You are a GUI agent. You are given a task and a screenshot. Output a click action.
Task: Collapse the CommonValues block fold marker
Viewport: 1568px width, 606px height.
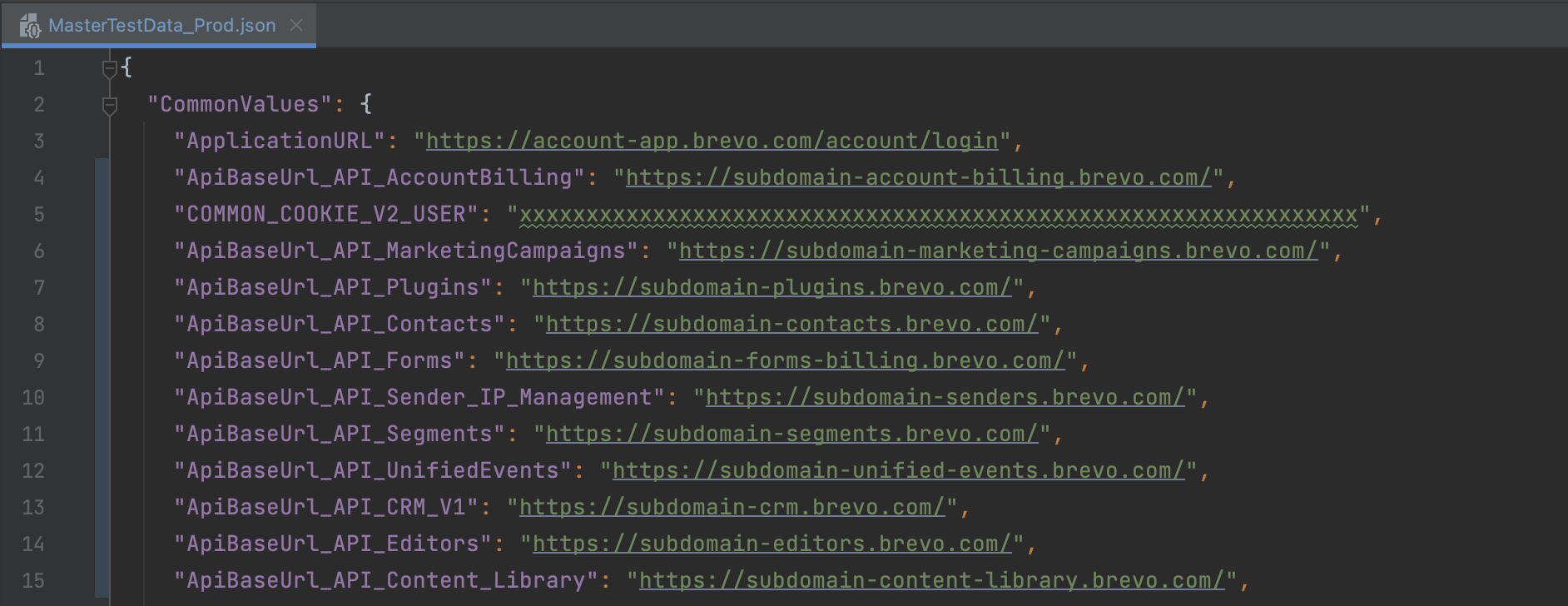109,105
